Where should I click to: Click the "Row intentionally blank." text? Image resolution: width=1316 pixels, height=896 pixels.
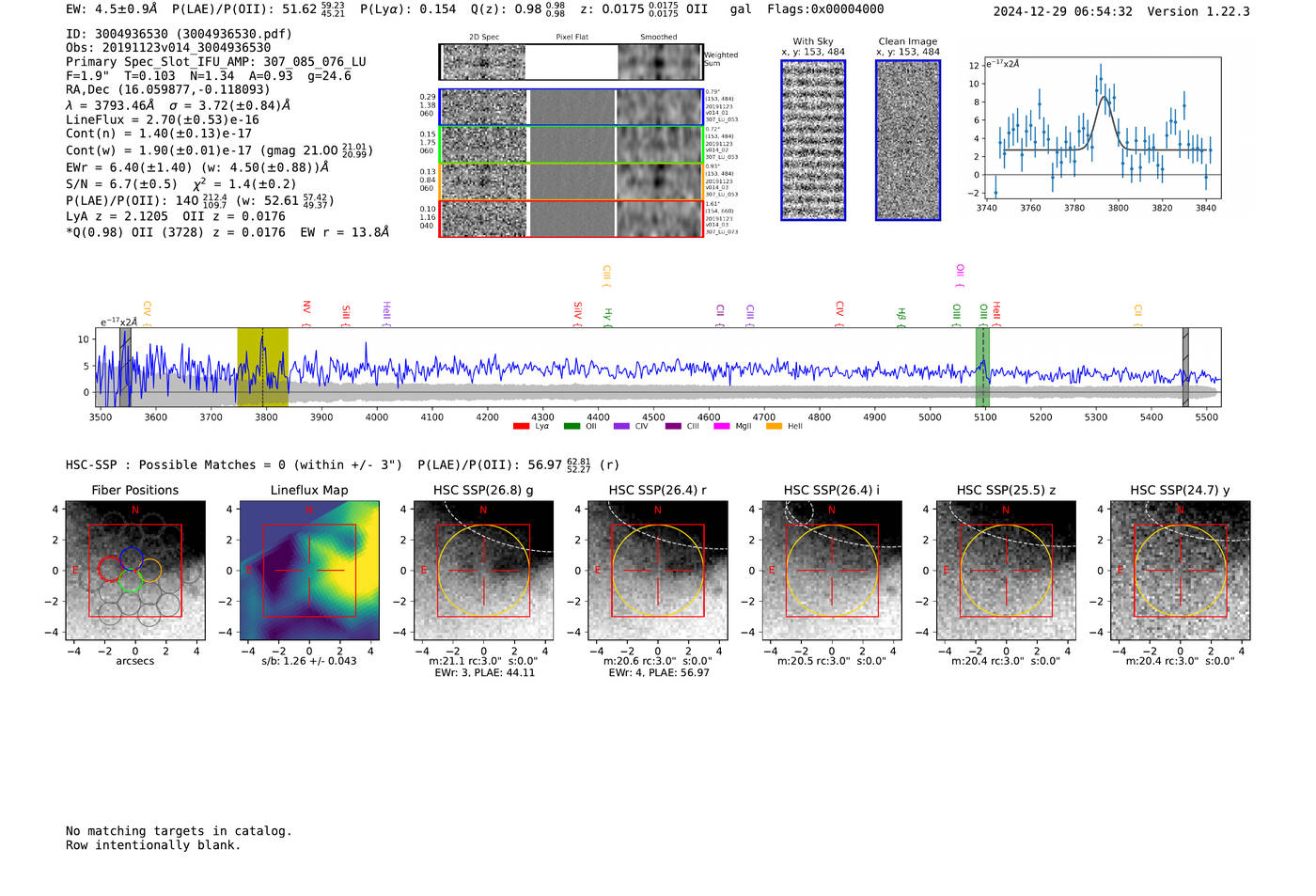click(153, 845)
